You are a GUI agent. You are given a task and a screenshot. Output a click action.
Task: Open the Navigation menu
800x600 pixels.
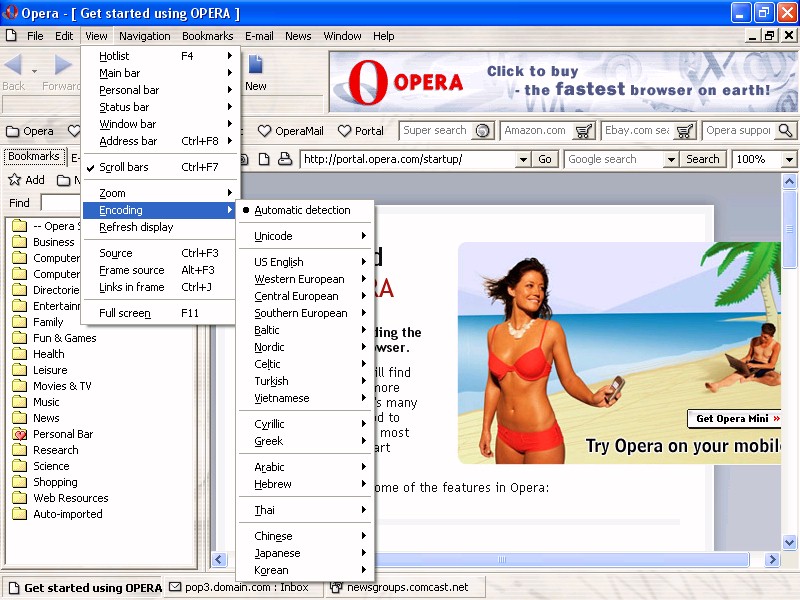click(x=145, y=36)
